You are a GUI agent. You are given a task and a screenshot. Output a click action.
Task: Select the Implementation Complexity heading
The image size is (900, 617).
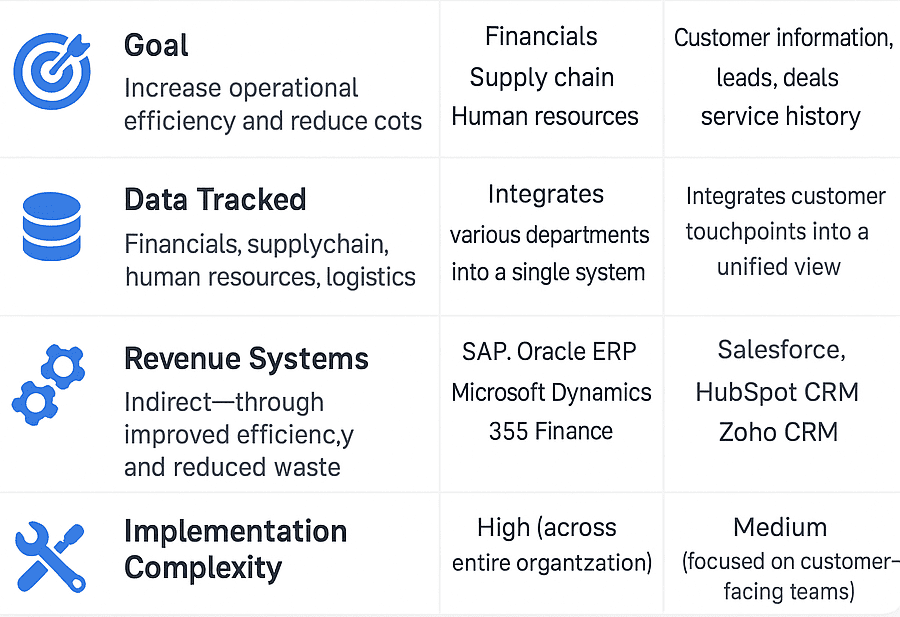tap(235, 549)
